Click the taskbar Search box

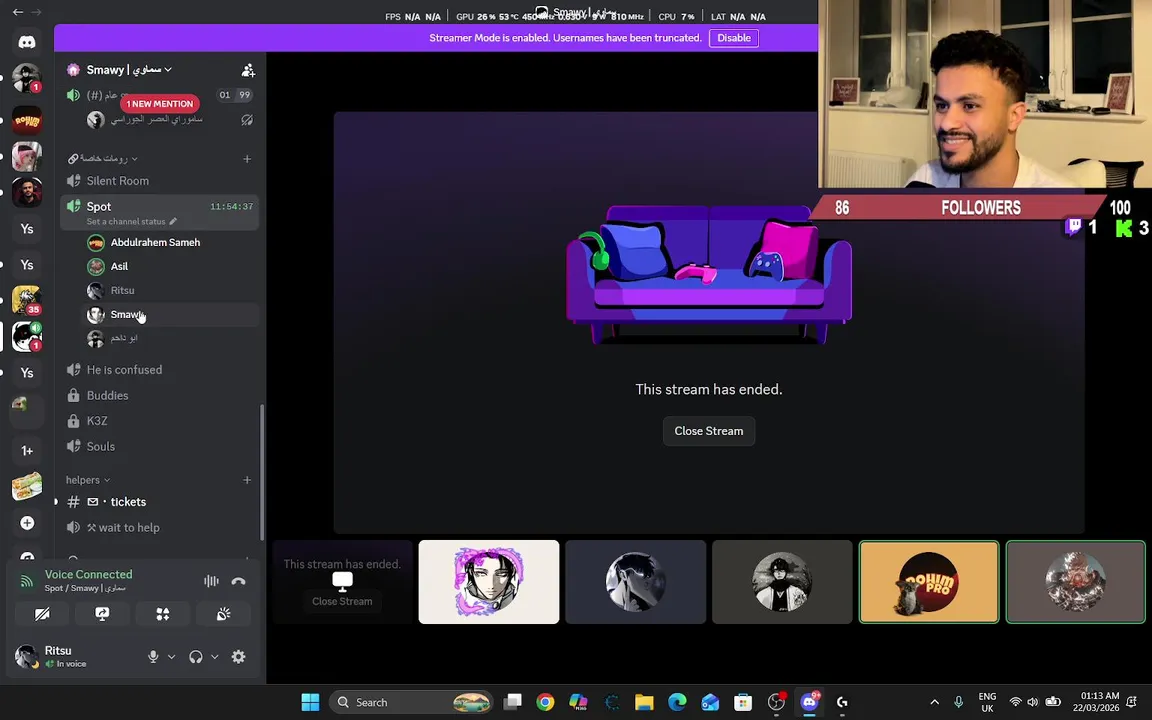point(412,702)
